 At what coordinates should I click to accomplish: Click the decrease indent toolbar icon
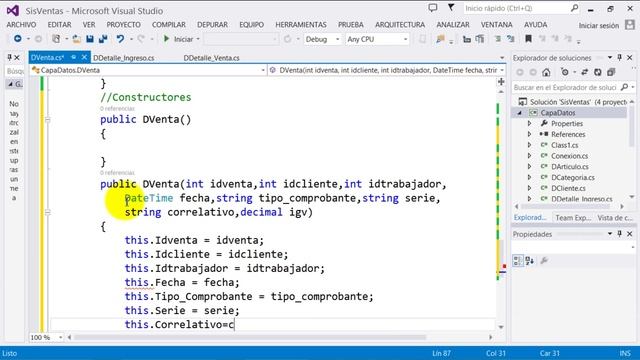coord(467,39)
